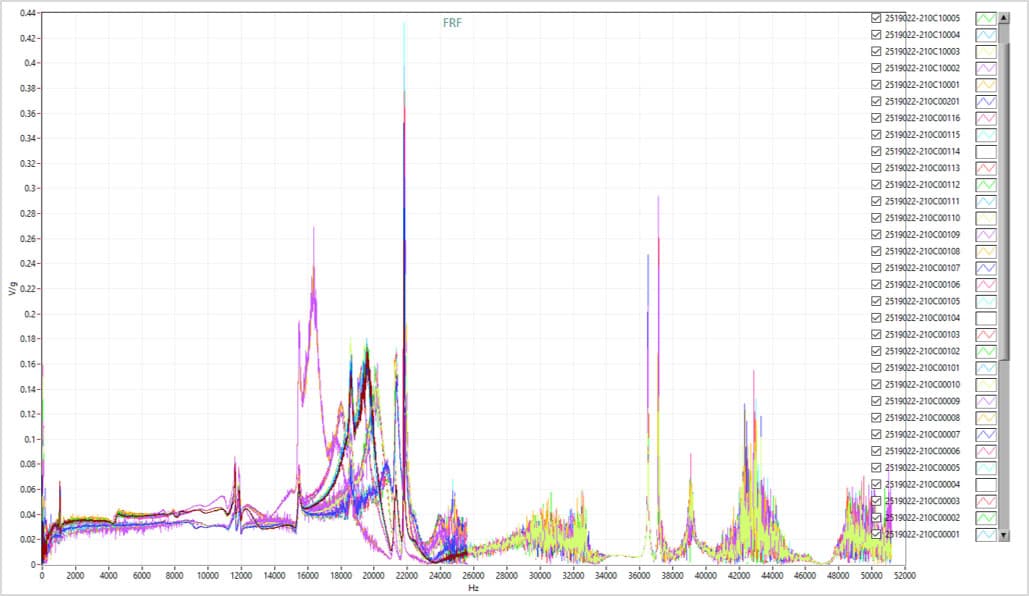Viewport: 1029px width, 596px height.
Task: Open the plot icon for 2519022-210C00103
Action: (989, 334)
